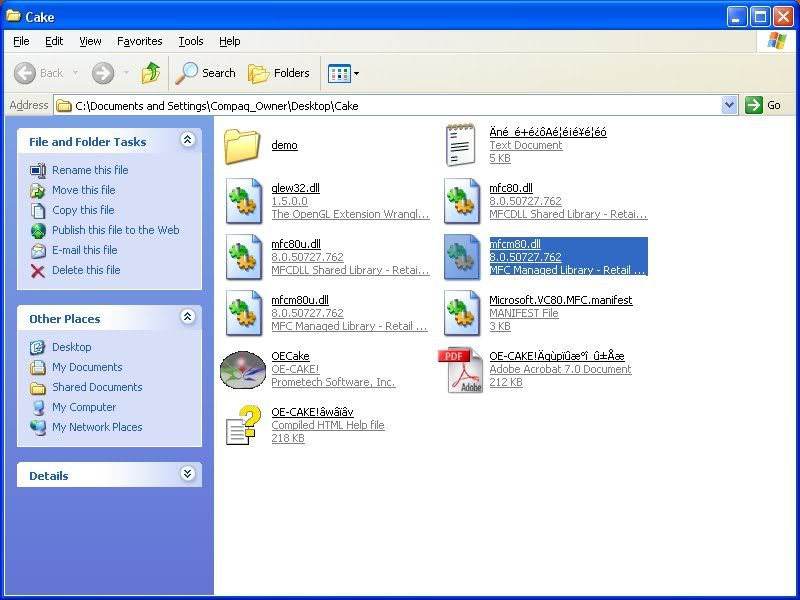Click the Microsoft.VC80.MFC.manifest name
Screen dimensions: 800x600
coord(561,300)
